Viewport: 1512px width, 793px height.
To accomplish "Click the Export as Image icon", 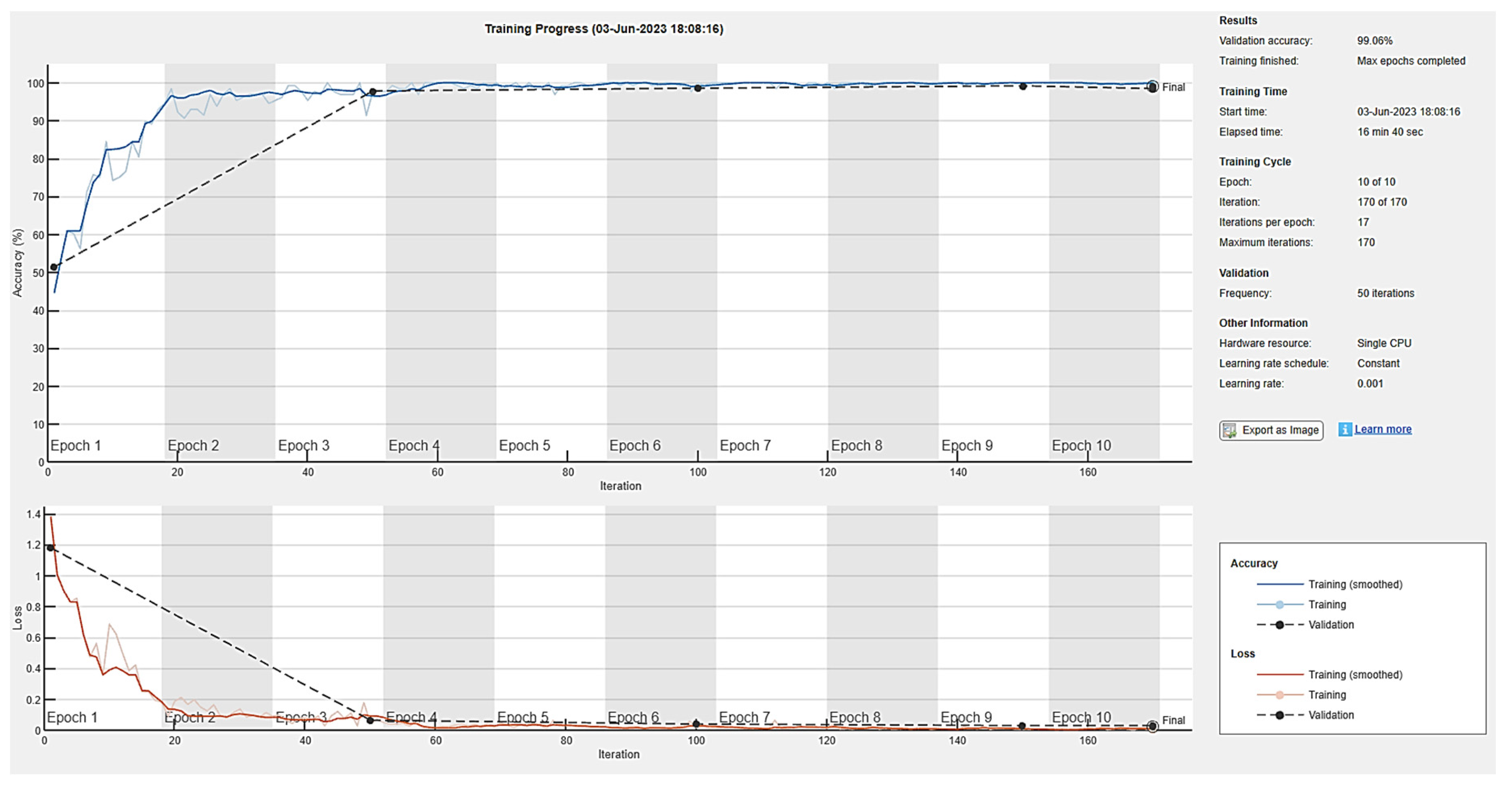I will tap(1230, 430).
